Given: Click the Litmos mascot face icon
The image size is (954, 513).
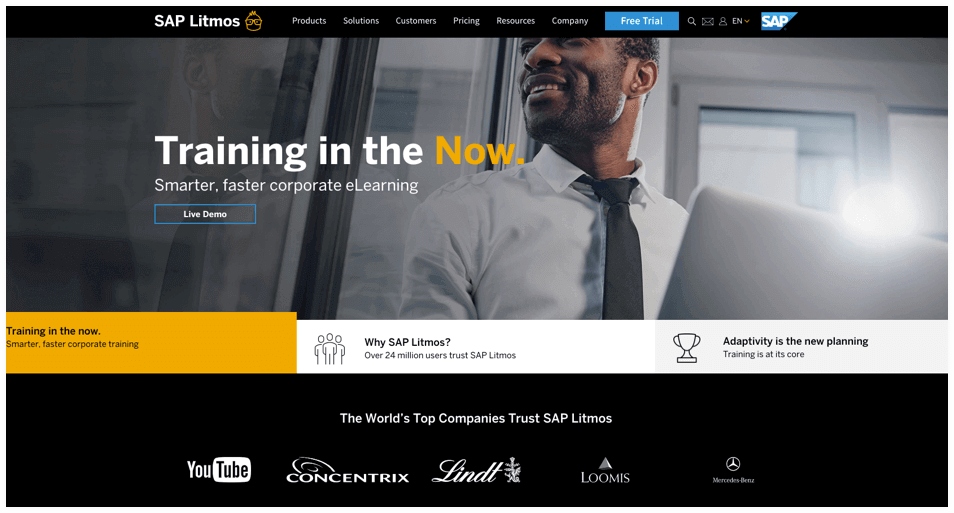Looking at the screenshot, I should pos(254,21).
